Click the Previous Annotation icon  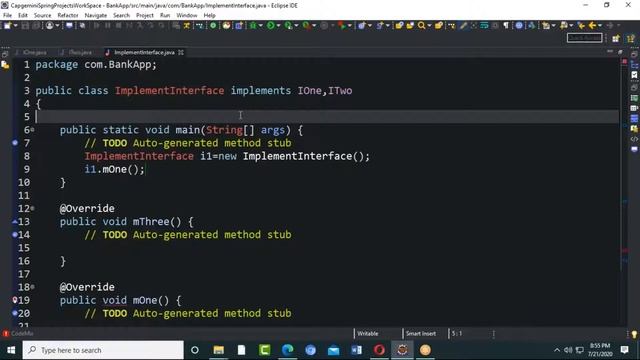pos(564,26)
